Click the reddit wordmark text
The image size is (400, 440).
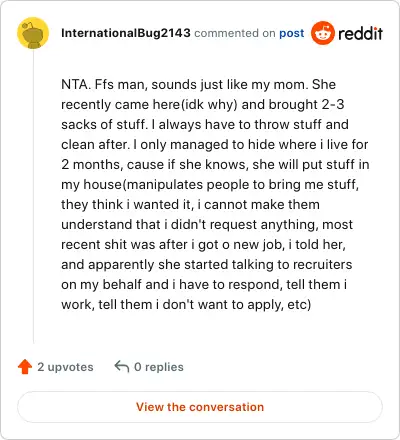click(361, 33)
